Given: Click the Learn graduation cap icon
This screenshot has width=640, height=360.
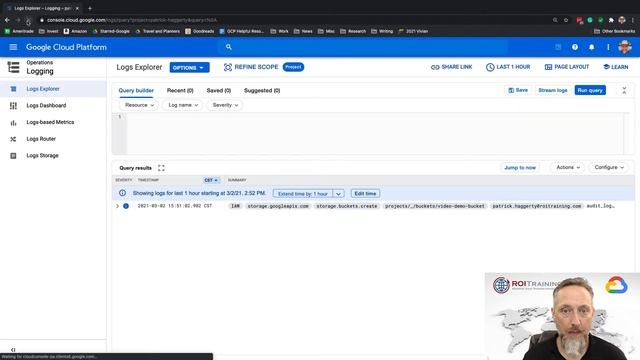Looking at the screenshot, I should click(x=606, y=67).
